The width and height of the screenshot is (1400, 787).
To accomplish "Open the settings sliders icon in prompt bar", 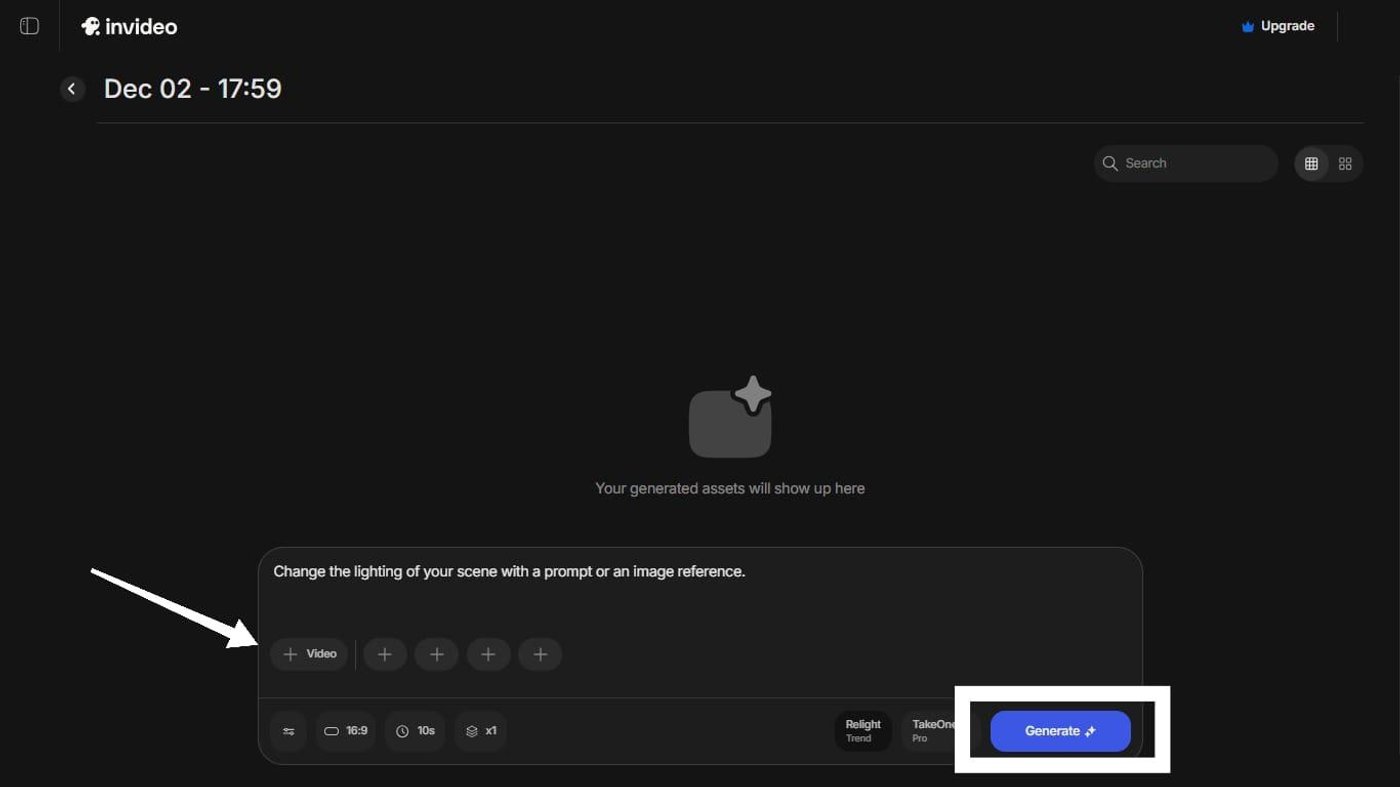I will coord(288,731).
